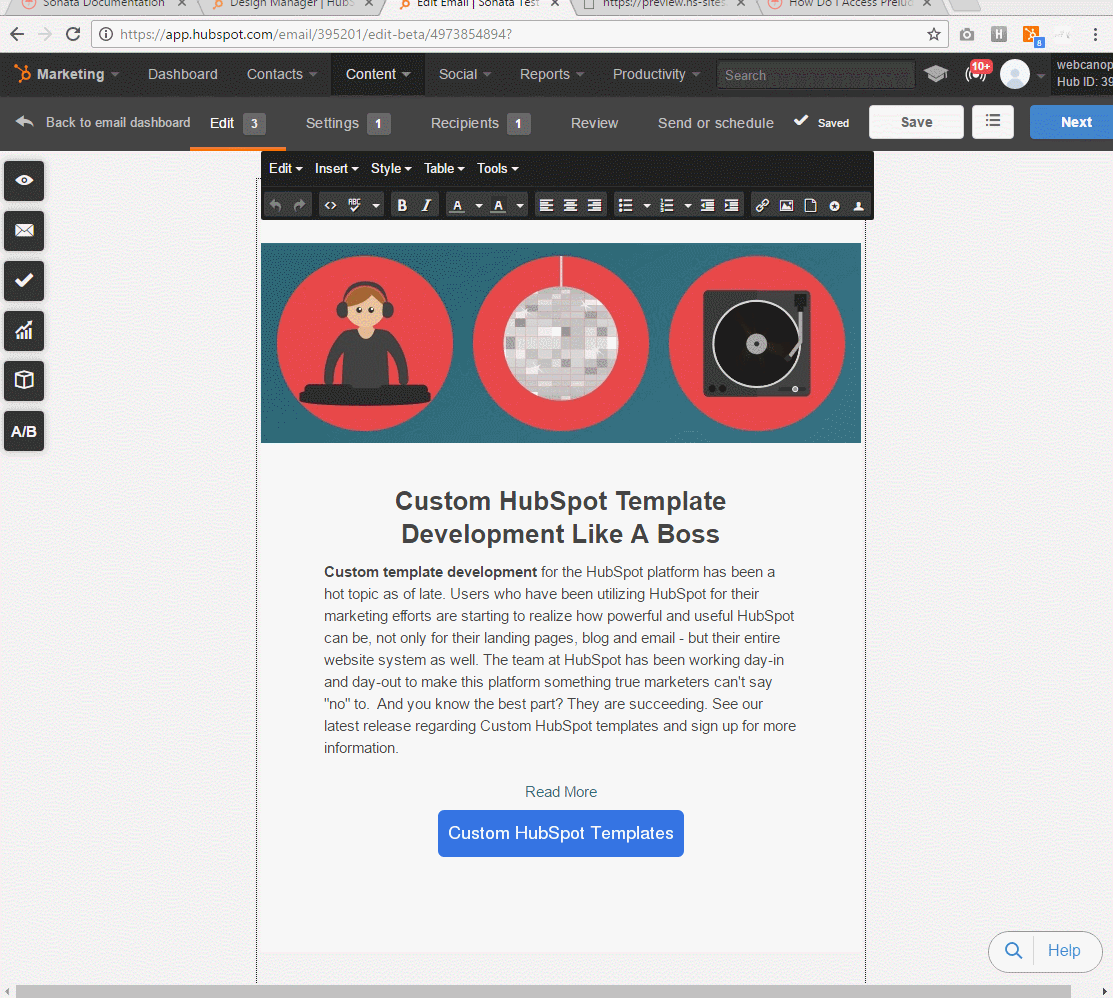Open the list view icon button beside Save
This screenshot has width=1113, height=998.
[x=993, y=122]
